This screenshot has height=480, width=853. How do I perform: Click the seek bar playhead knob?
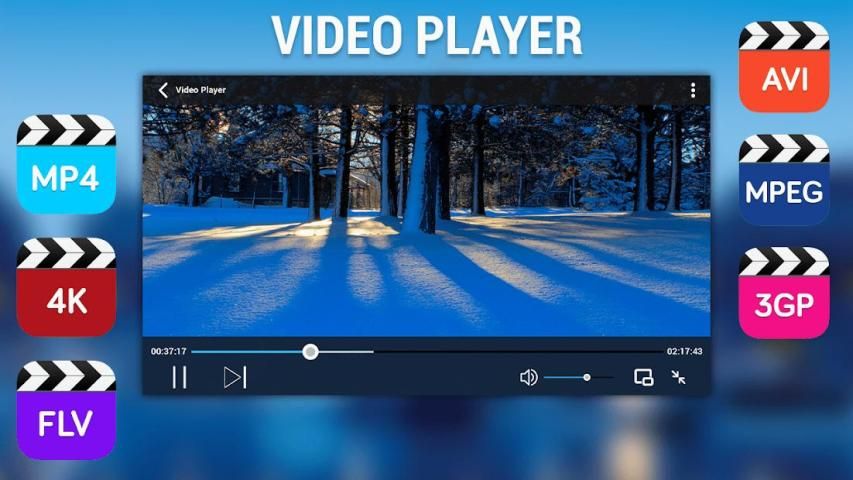(x=311, y=351)
